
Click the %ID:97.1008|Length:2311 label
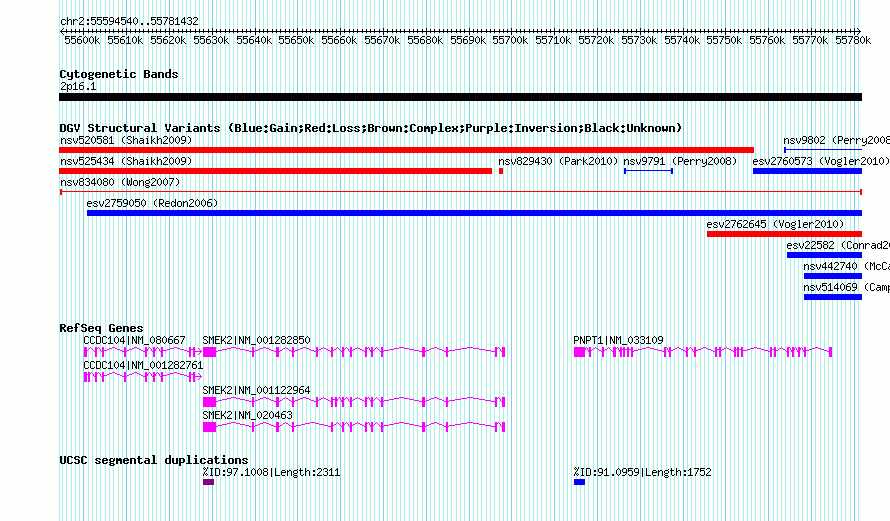(271, 472)
